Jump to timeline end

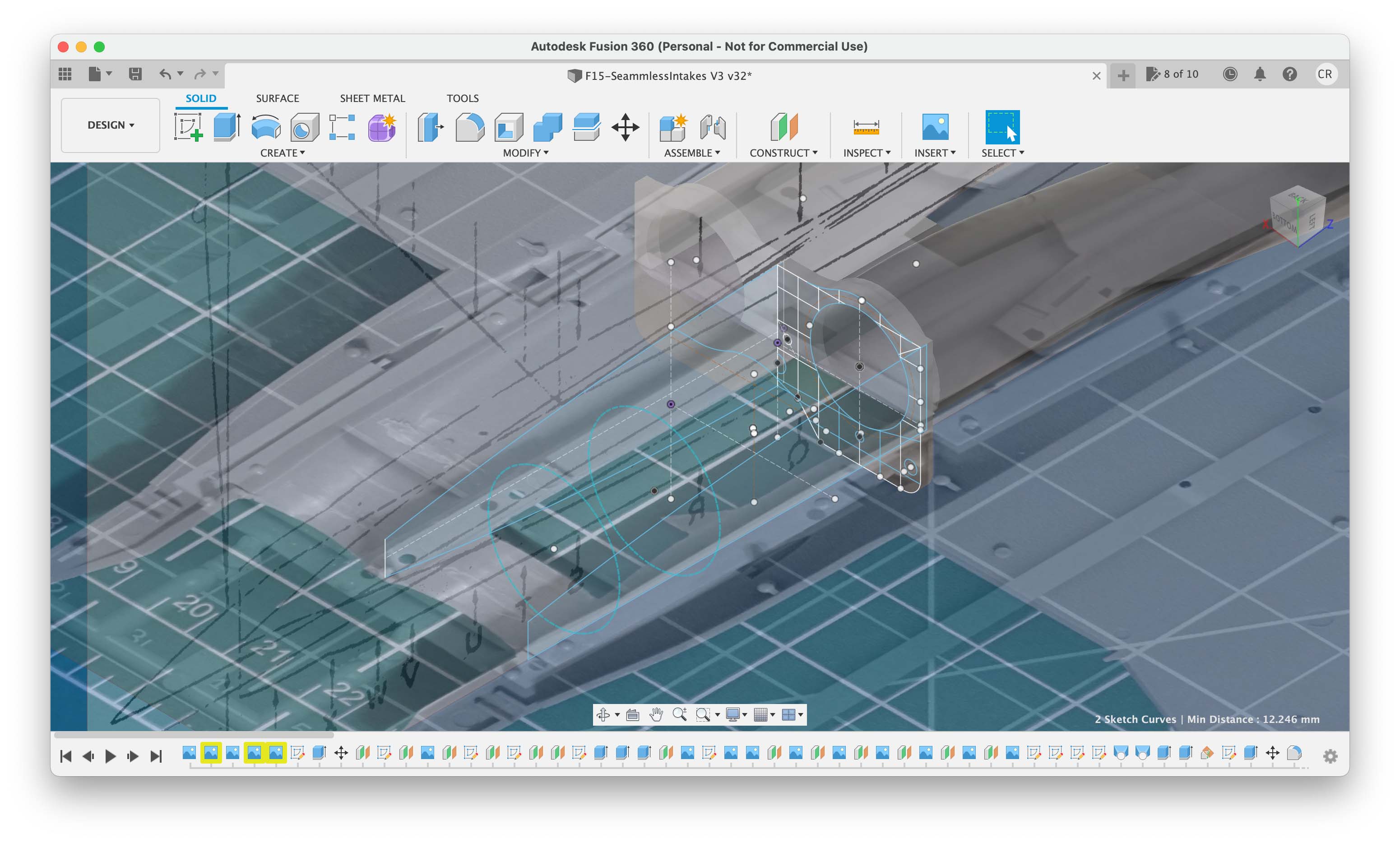(156, 756)
